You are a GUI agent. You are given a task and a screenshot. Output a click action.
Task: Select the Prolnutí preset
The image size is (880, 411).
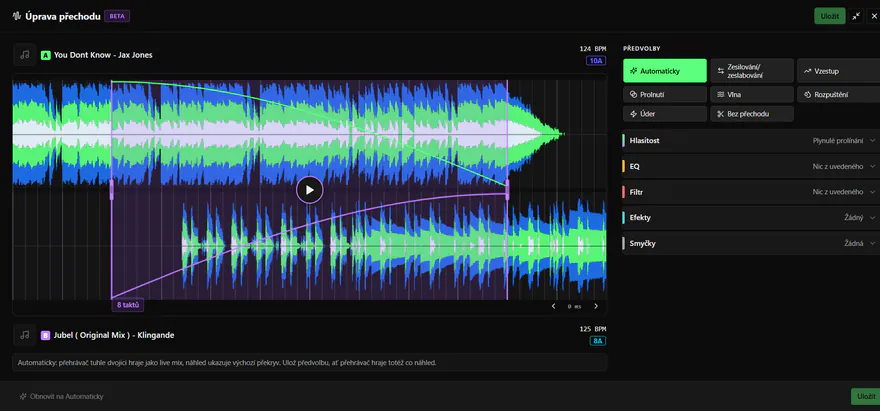click(664, 94)
